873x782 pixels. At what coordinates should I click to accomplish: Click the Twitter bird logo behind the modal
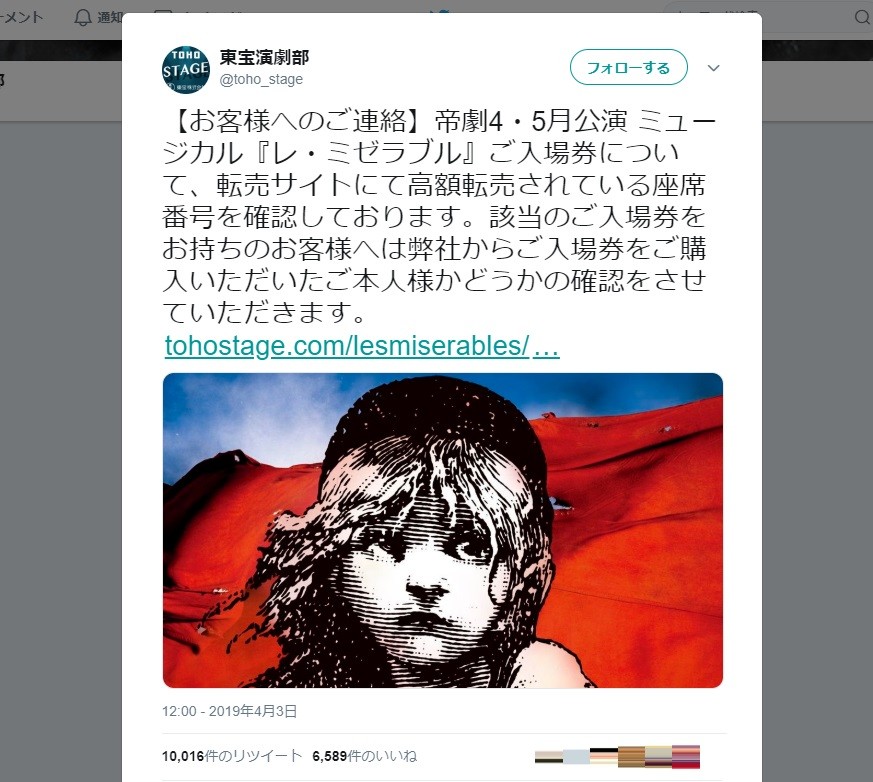coord(440,10)
